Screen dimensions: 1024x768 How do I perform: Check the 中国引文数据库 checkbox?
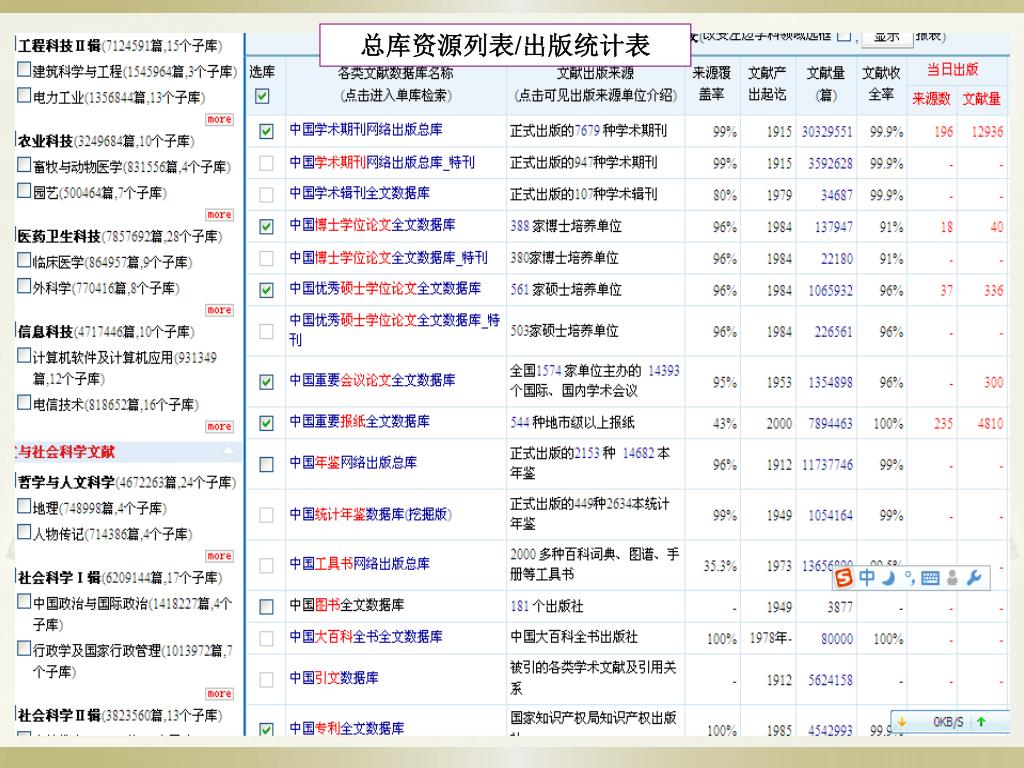click(266, 680)
